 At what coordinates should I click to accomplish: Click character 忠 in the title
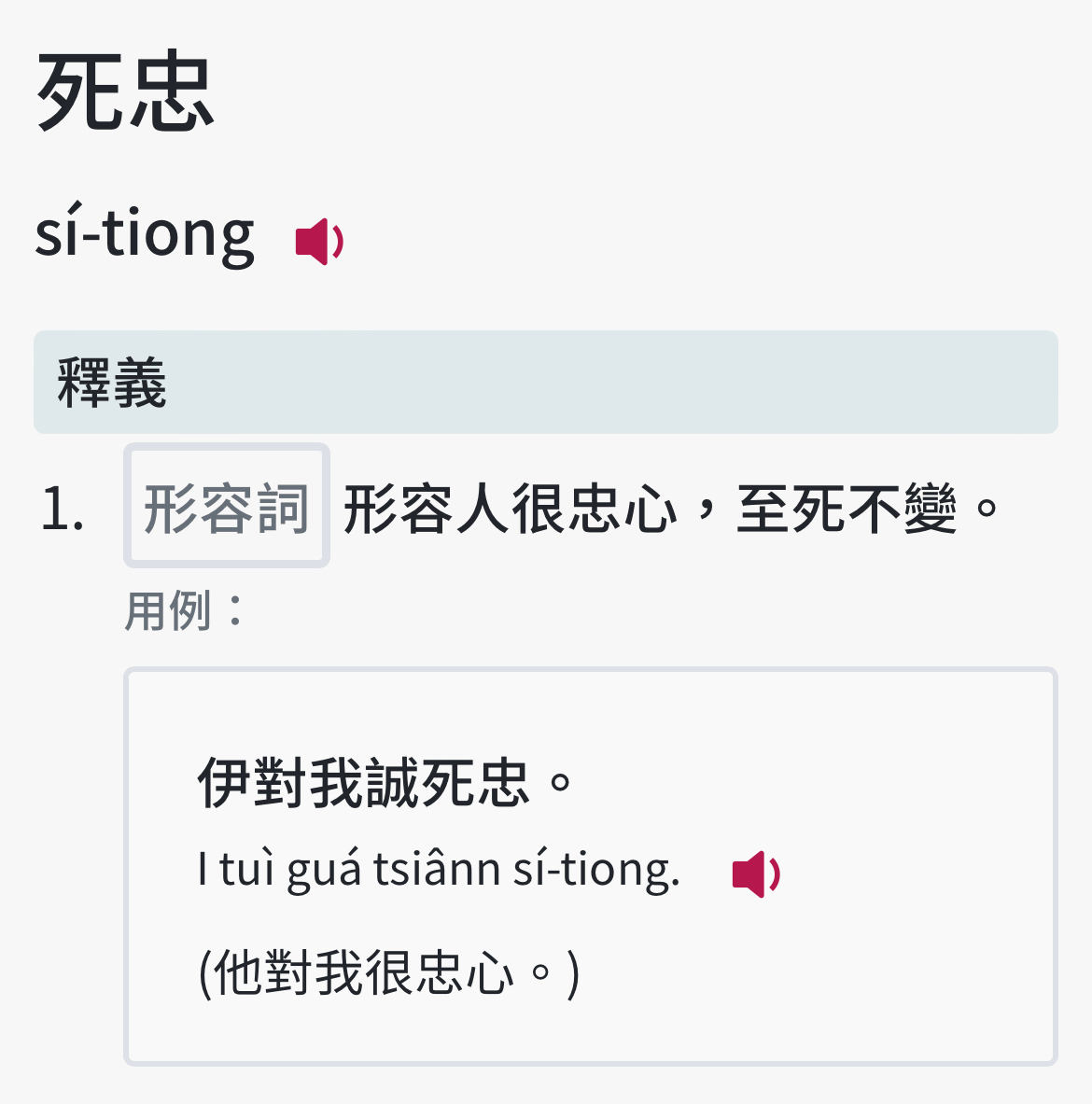pyautogui.click(x=171, y=91)
